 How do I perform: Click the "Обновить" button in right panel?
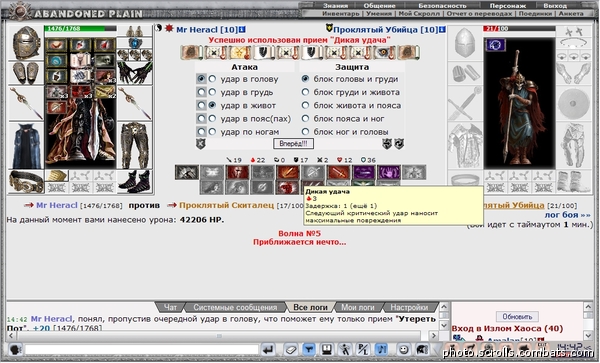click(x=517, y=317)
